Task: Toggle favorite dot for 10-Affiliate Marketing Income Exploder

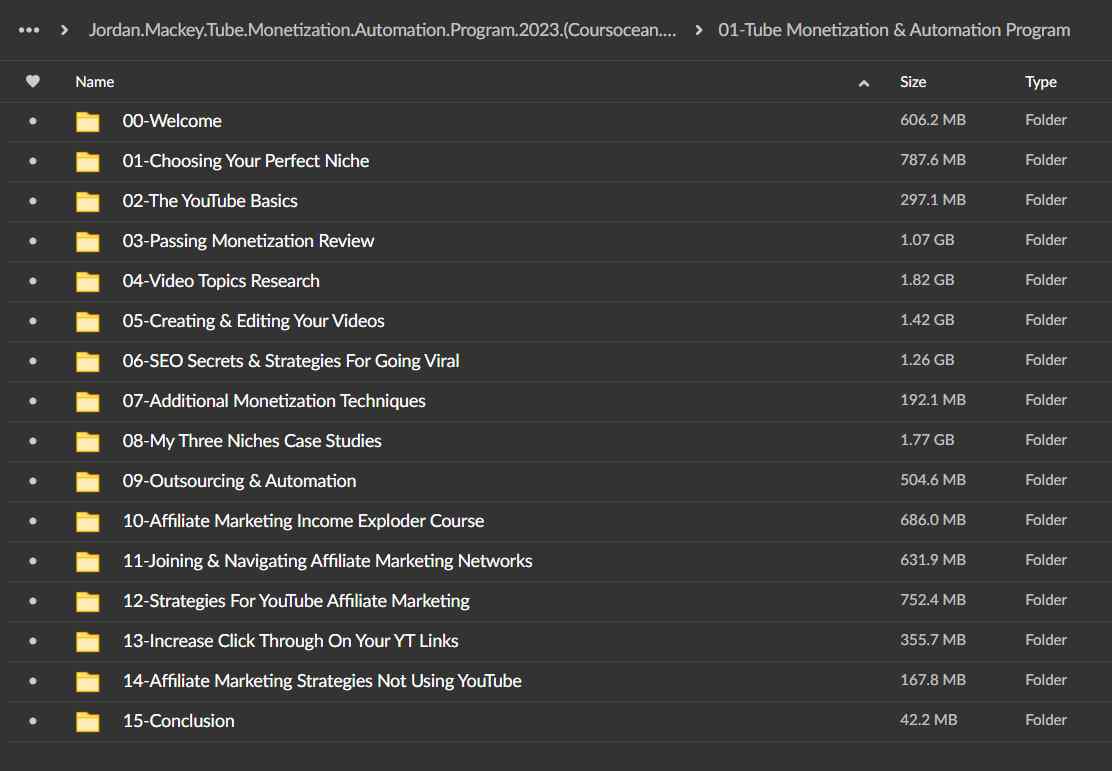Action: [x=33, y=521]
